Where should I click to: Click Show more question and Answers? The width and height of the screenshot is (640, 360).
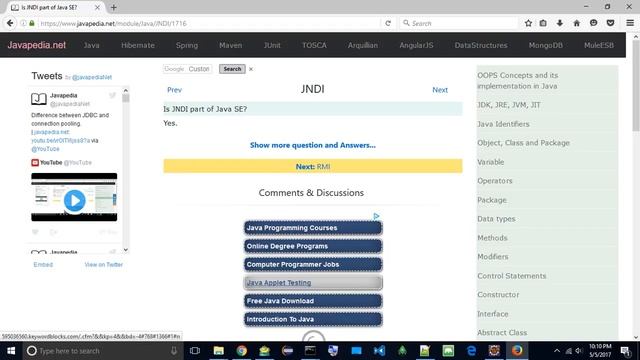(x=313, y=145)
